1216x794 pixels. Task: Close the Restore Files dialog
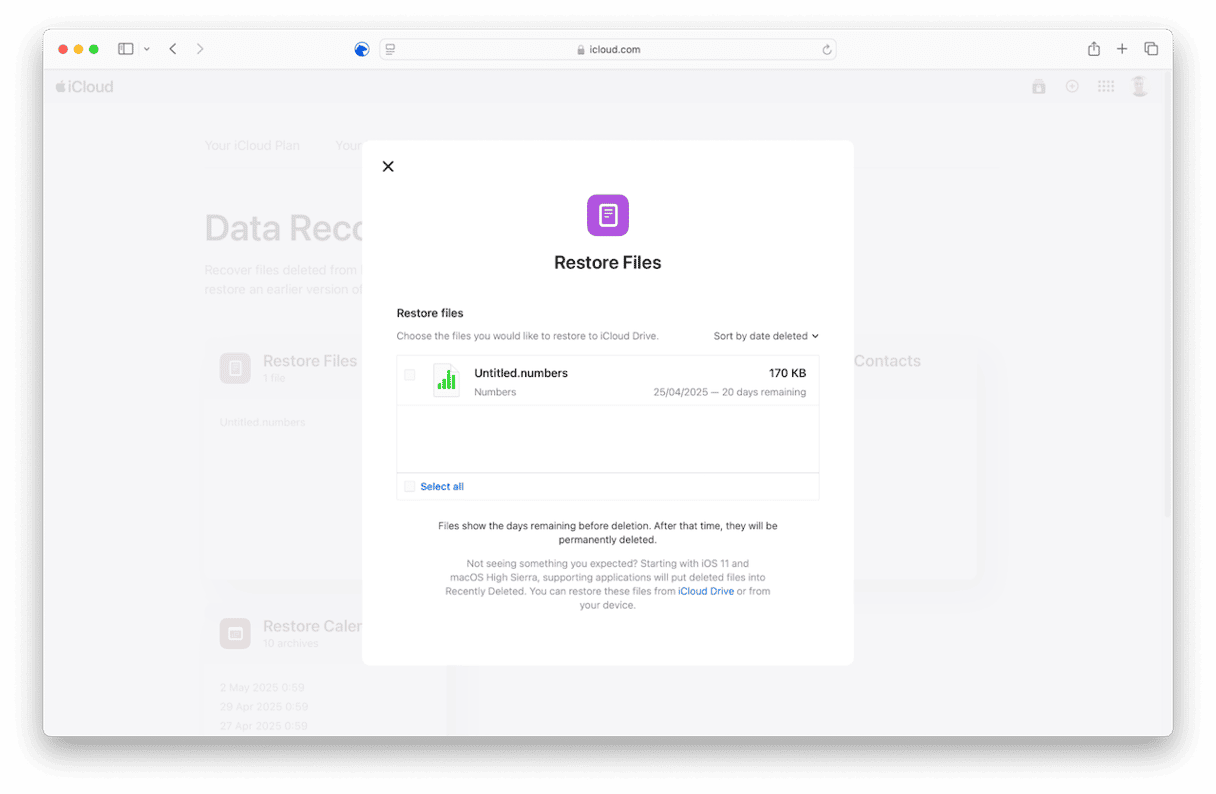click(x=388, y=167)
